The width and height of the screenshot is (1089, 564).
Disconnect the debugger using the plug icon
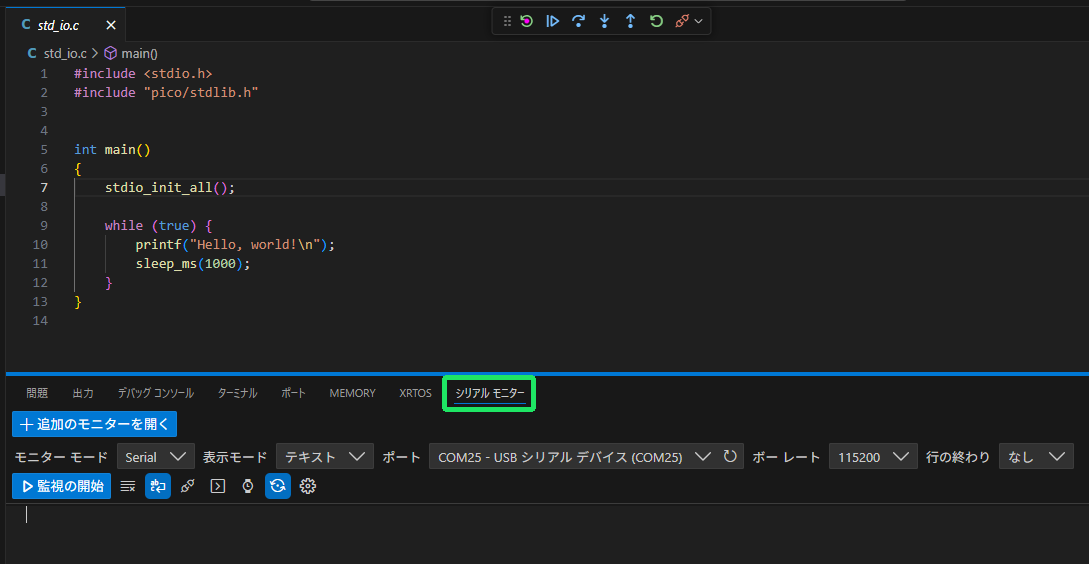click(x=683, y=21)
